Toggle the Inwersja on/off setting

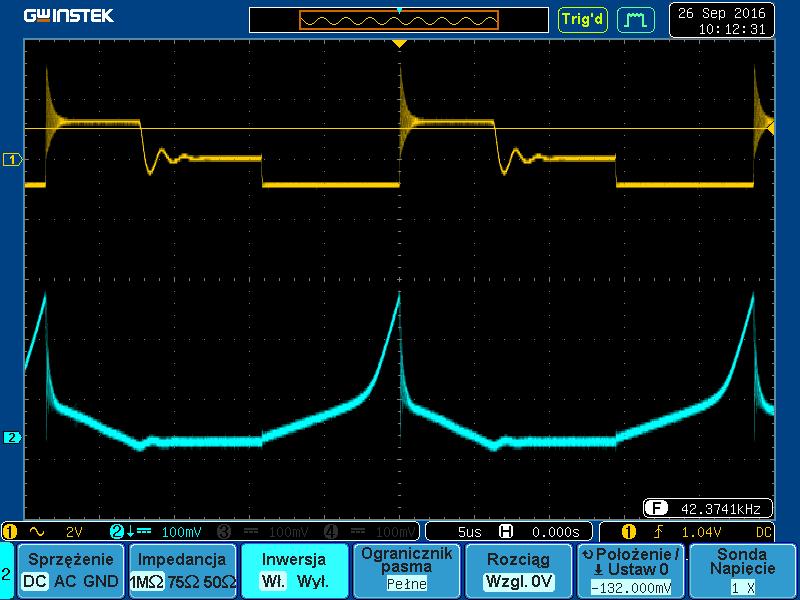coord(292,570)
